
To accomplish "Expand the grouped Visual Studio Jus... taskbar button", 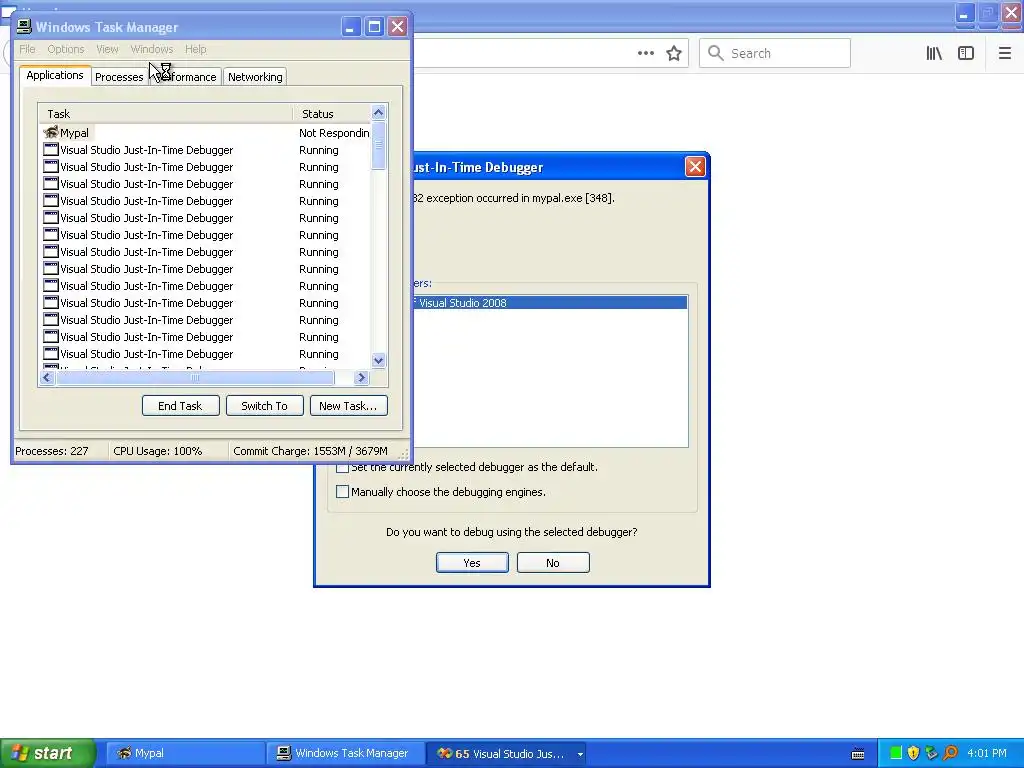I will click(506, 753).
